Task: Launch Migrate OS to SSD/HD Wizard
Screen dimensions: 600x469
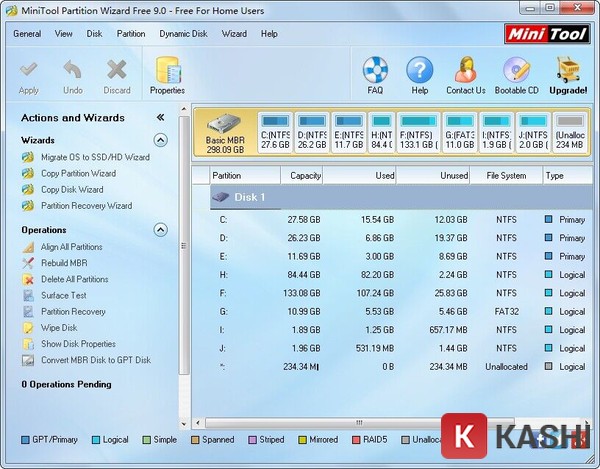Action: tap(95, 157)
